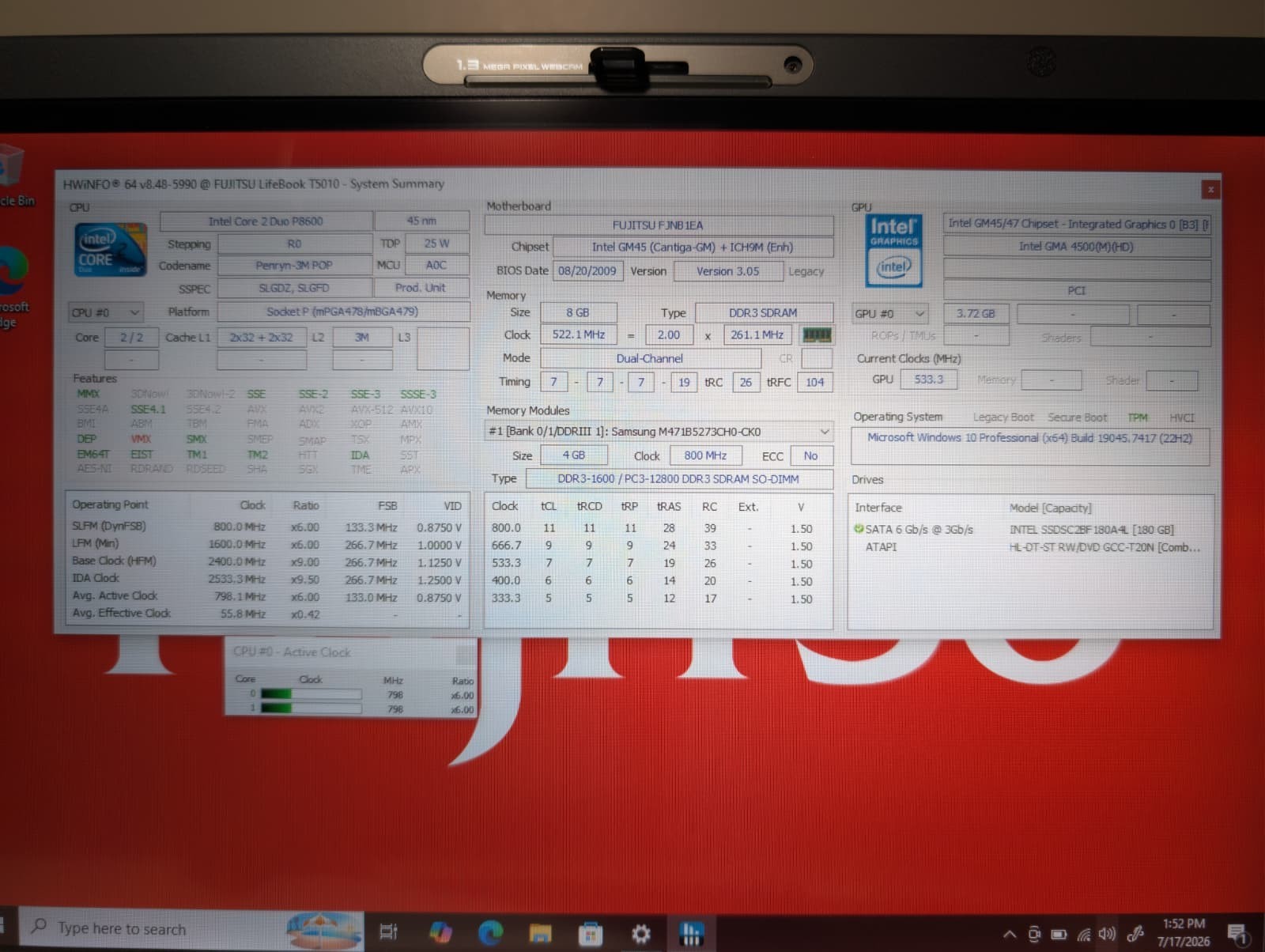The image size is (1265, 952).
Task: Click the FUJITSU FJNB1EA motherboard field
Action: click(x=658, y=225)
